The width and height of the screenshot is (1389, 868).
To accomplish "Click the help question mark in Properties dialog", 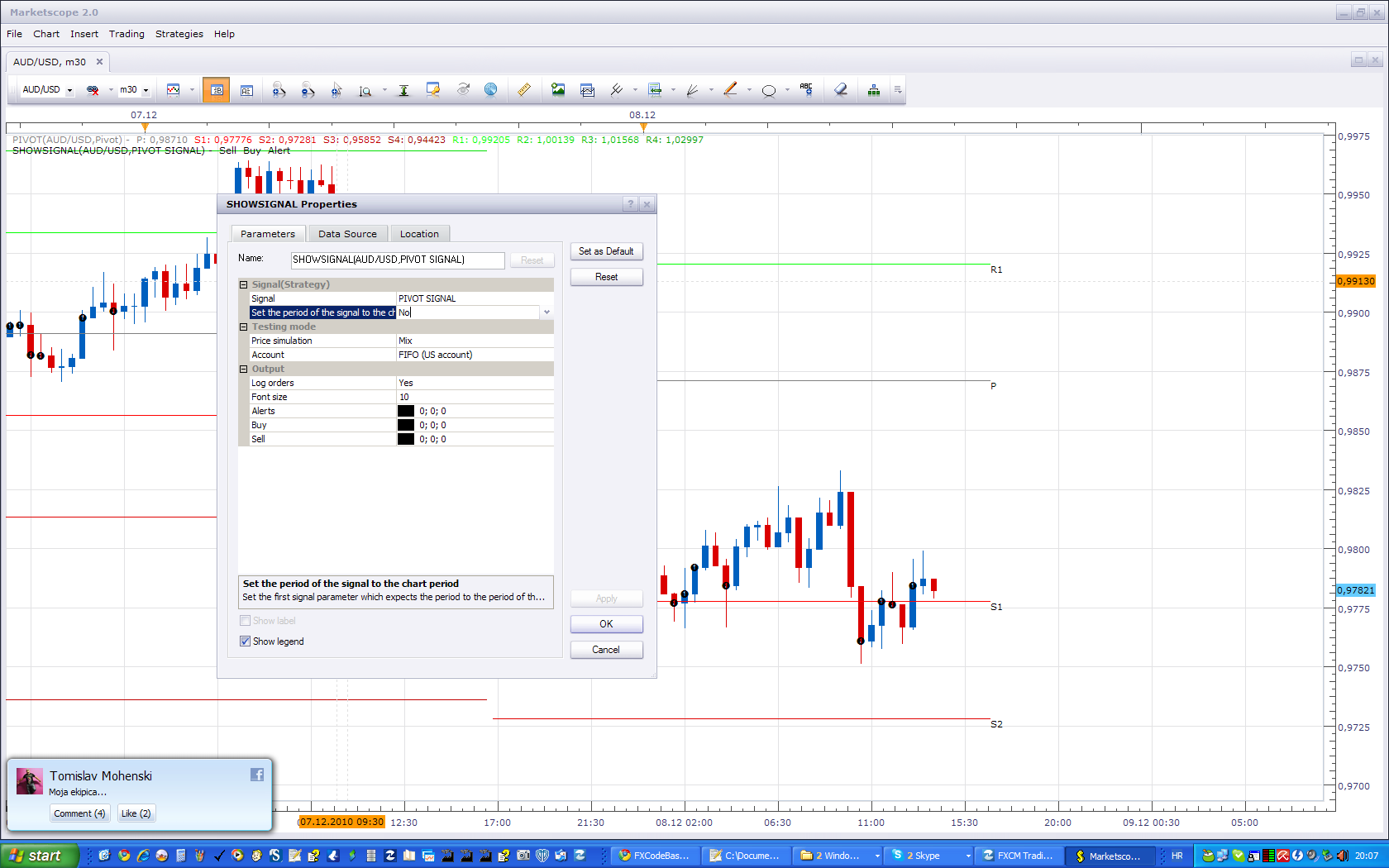I will (631, 204).
